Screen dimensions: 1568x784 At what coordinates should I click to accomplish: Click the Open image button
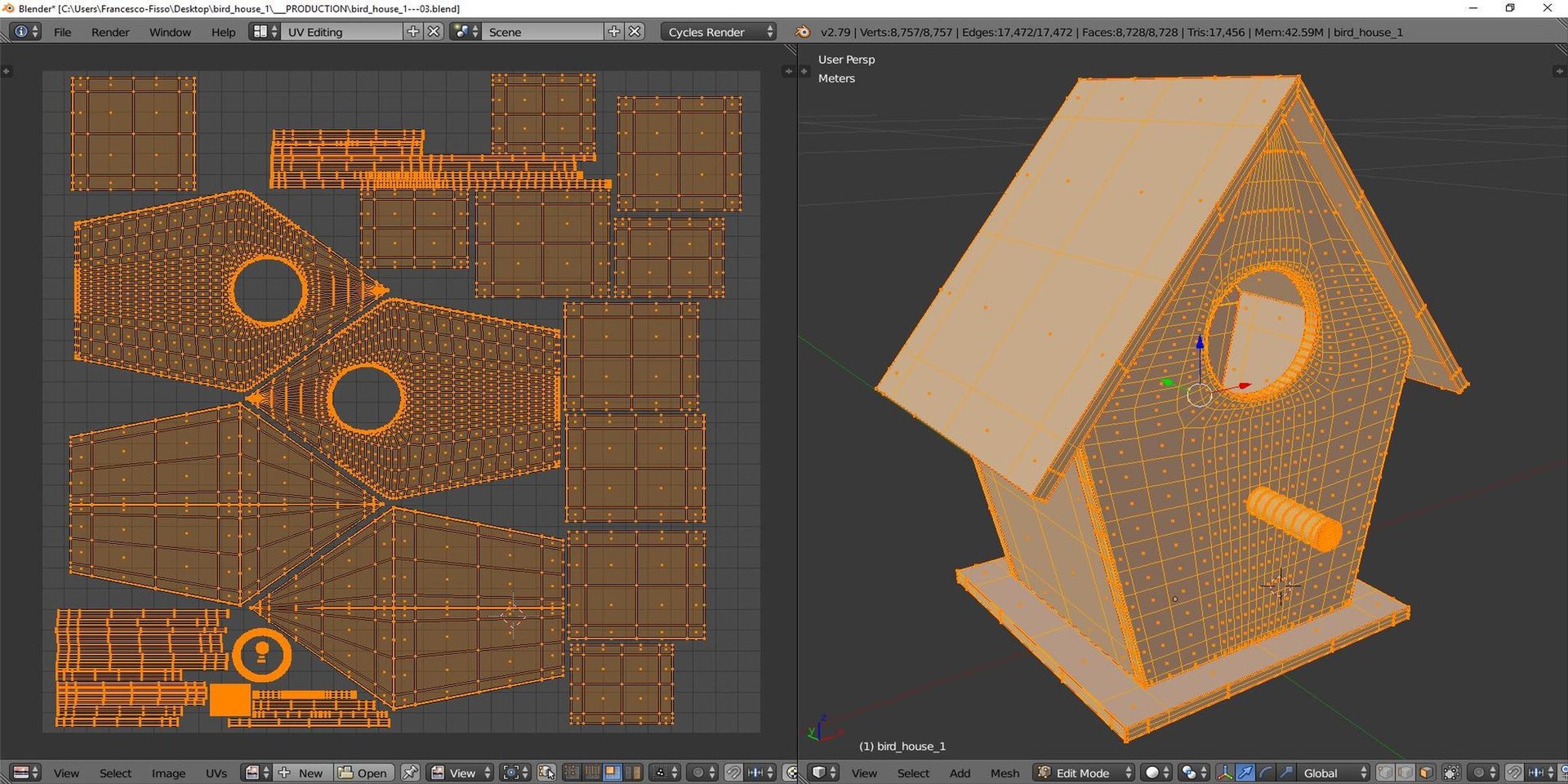click(363, 773)
